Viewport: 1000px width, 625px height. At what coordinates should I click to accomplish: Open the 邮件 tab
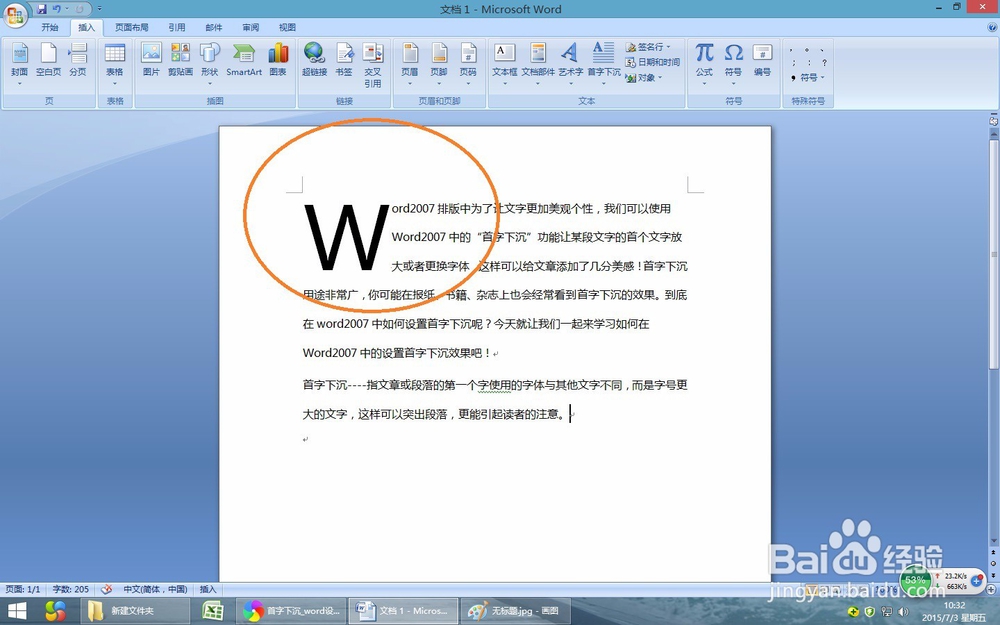(x=214, y=27)
